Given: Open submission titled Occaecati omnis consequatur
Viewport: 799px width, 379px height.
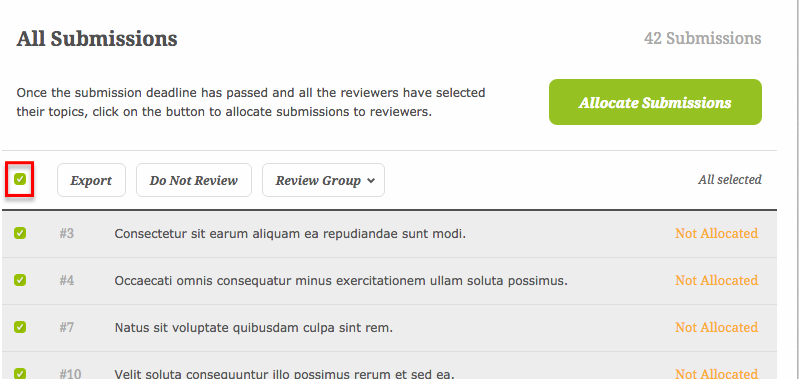Looking at the screenshot, I should 341,281.
